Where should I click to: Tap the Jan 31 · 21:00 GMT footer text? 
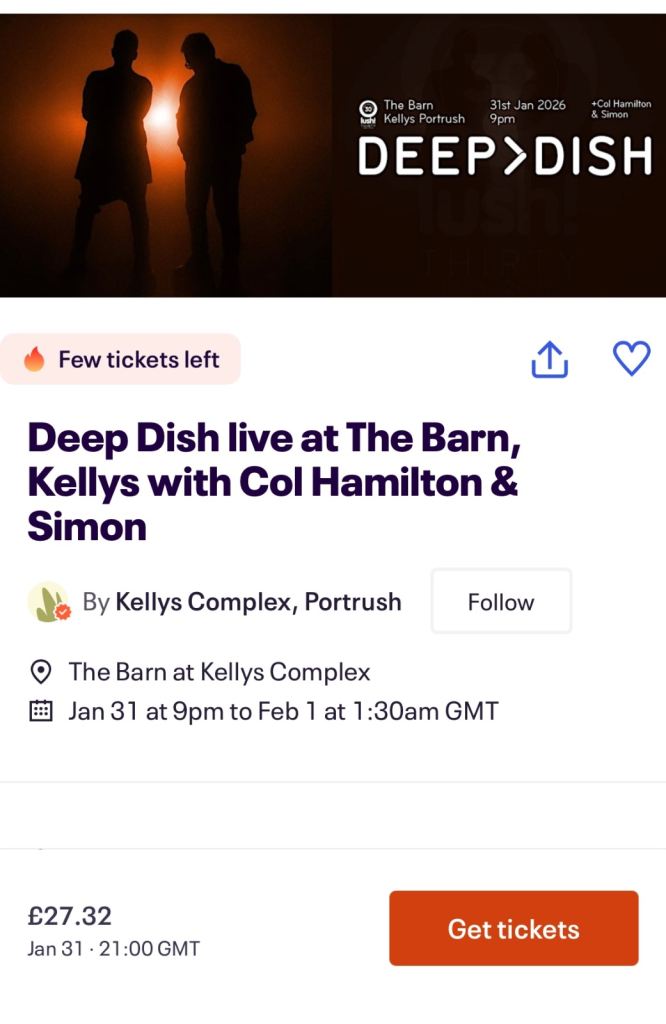[114, 948]
